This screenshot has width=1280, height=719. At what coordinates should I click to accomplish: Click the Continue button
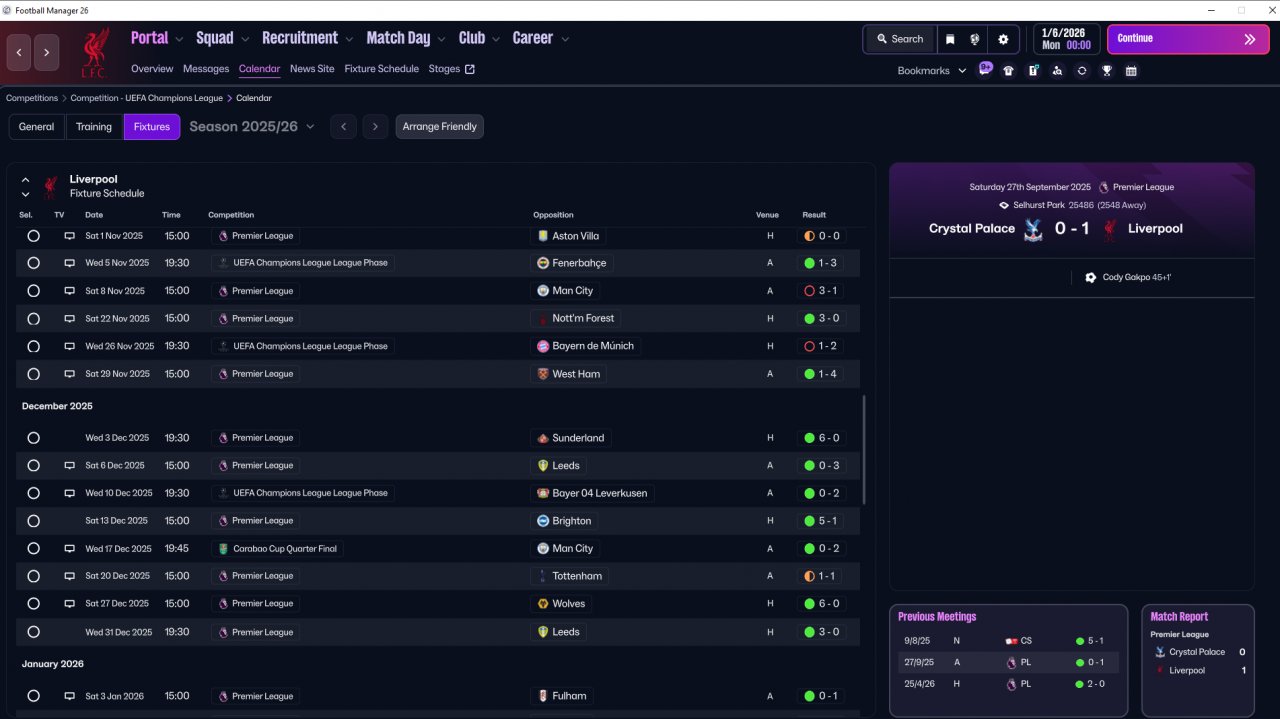(x=1188, y=39)
